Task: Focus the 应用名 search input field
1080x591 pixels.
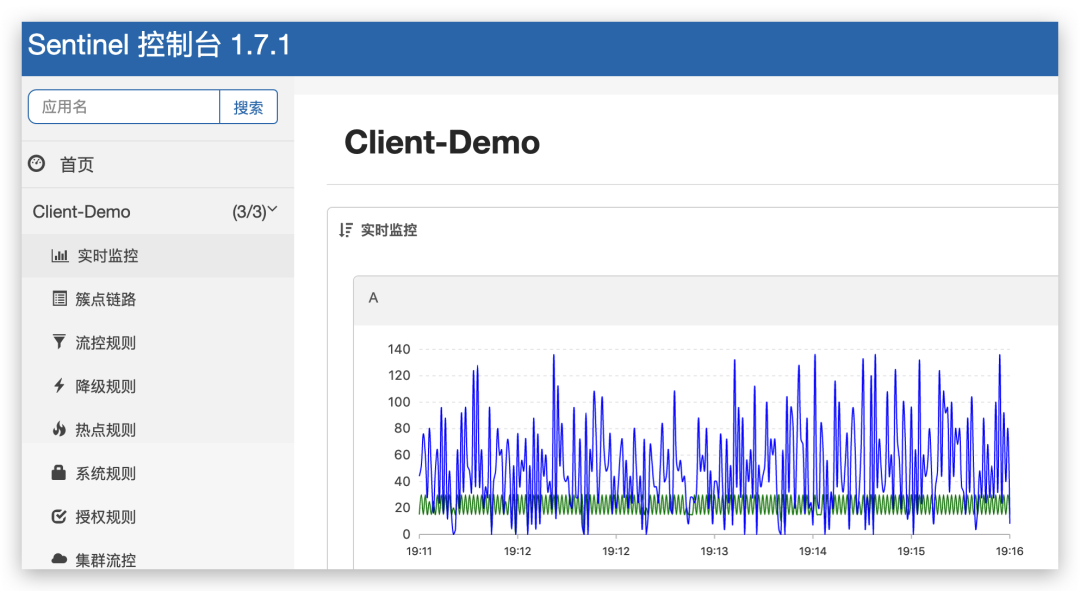Action: [124, 107]
